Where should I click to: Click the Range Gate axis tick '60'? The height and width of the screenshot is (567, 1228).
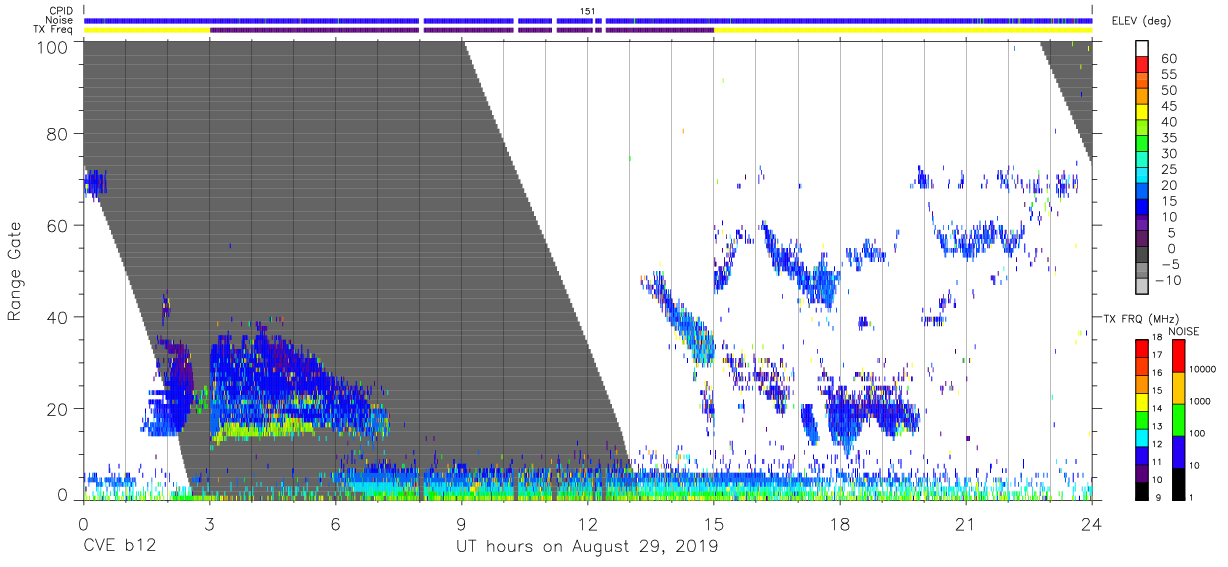tap(58, 226)
